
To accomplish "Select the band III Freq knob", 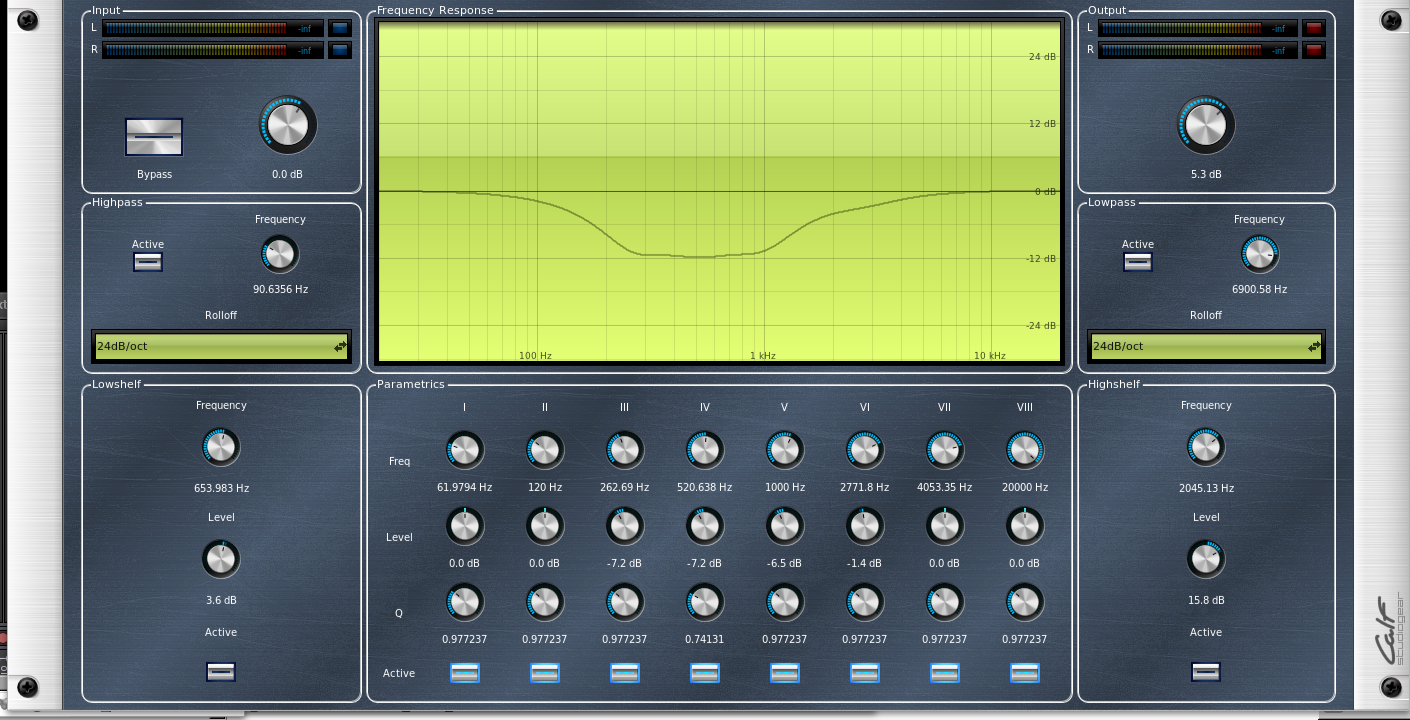I will point(625,451).
